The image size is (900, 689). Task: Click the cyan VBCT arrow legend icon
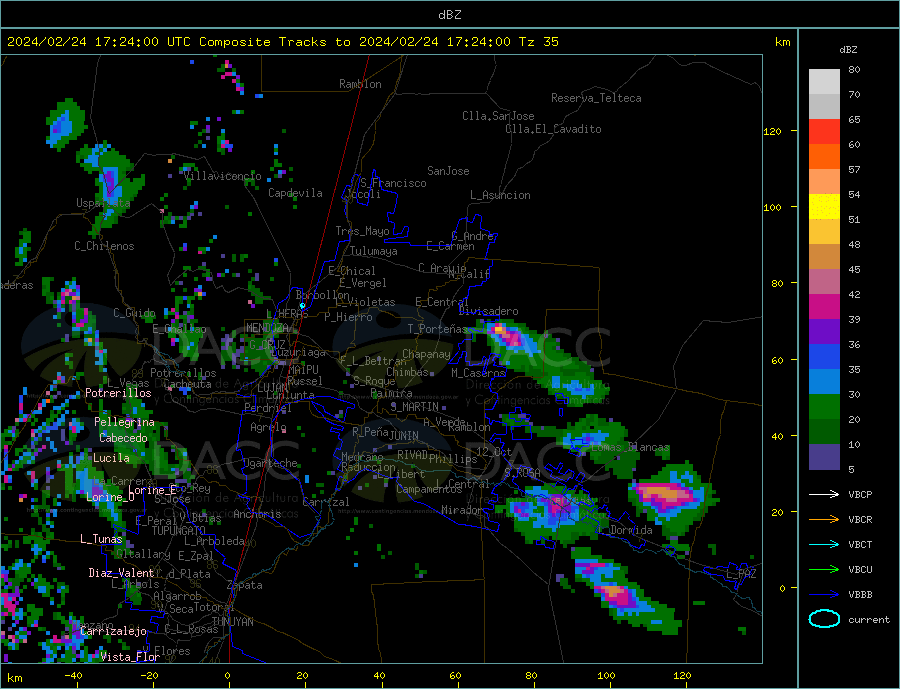(824, 544)
